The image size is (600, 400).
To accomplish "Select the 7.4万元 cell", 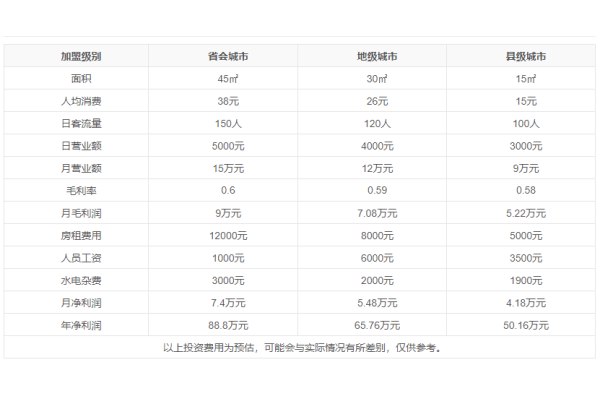I will [223, 302].
